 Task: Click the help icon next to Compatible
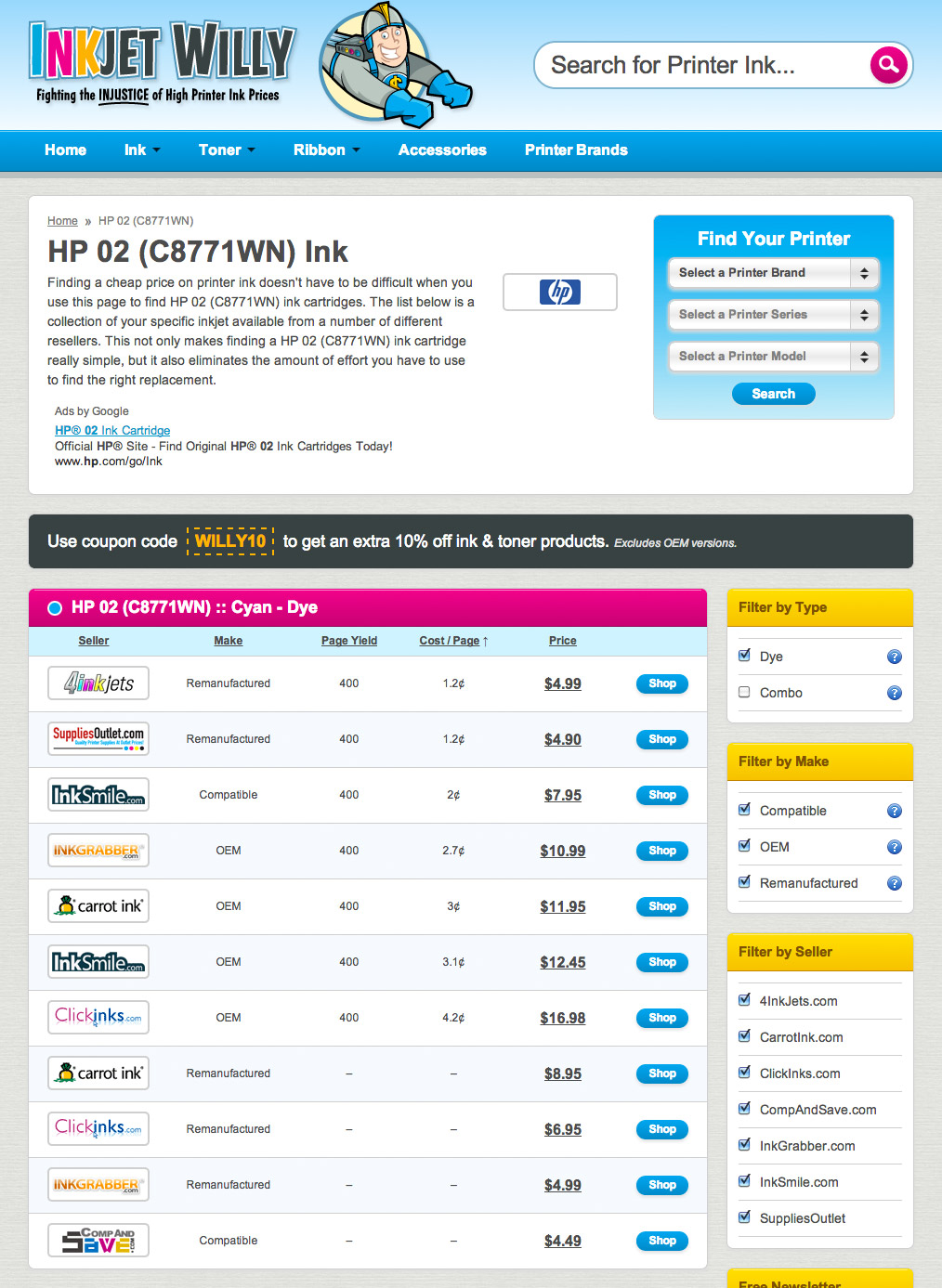coord(895,811)
